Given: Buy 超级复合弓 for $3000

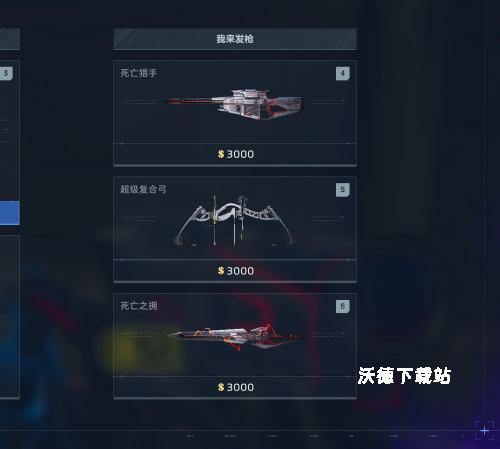Looking at the screenshot, I should coord(235,271).
